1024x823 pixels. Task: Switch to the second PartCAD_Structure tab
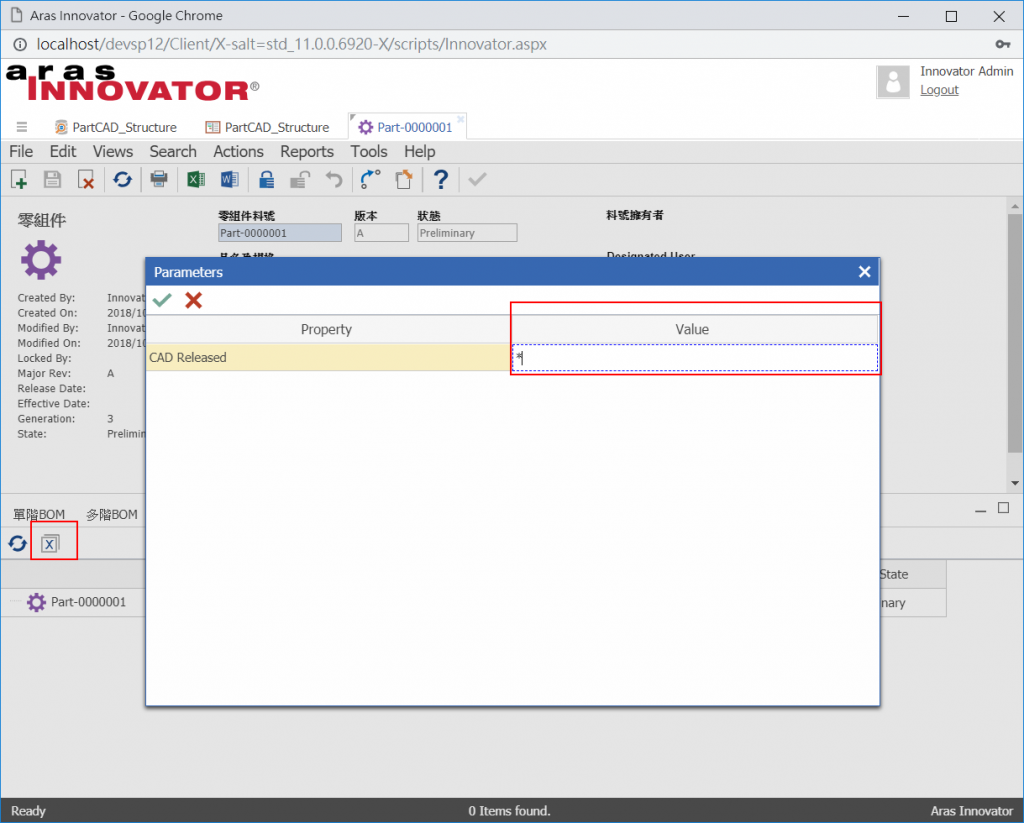coord(267,127)
